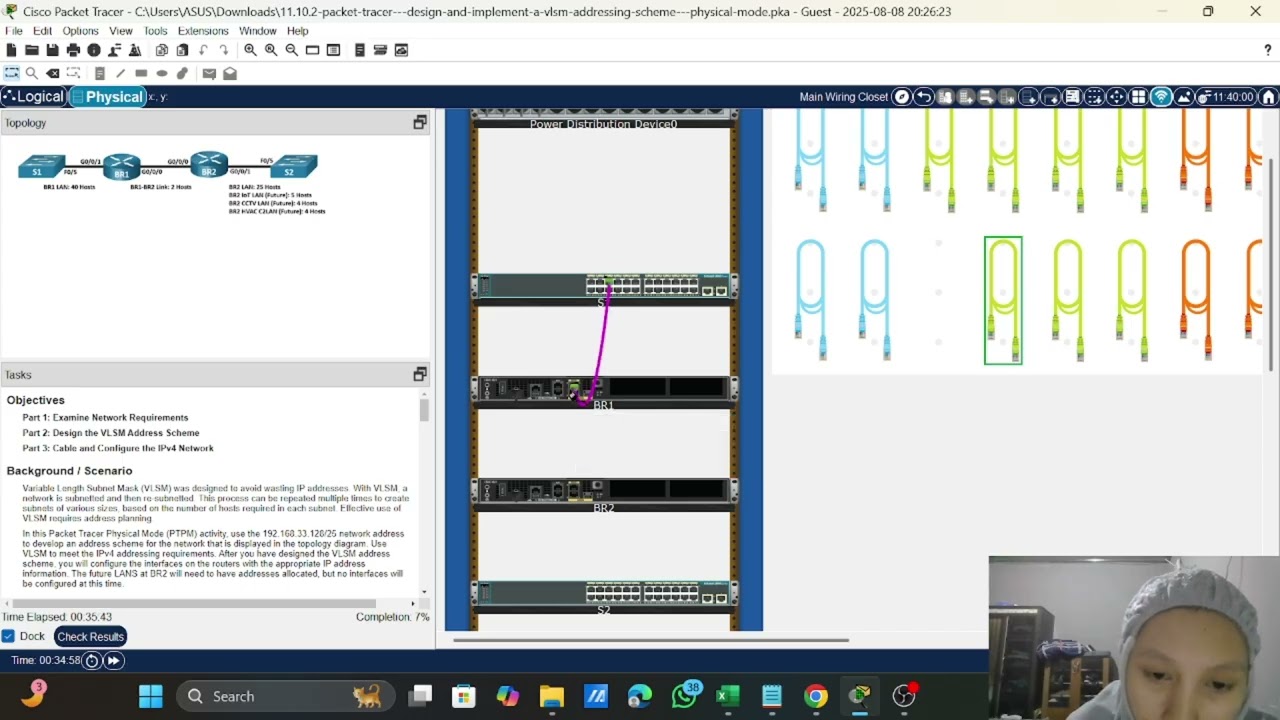Click the Redo arrow icon
The width and height of the screenshot is (1280, 720).
[224, 50]
